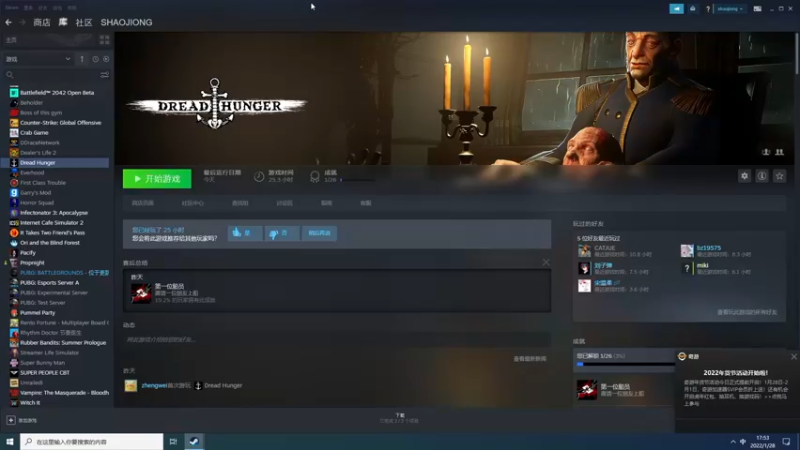The image size is (800, 450).
Task: Open zhengwei's profile from activity feed
Action: click(x=154, y=385)
